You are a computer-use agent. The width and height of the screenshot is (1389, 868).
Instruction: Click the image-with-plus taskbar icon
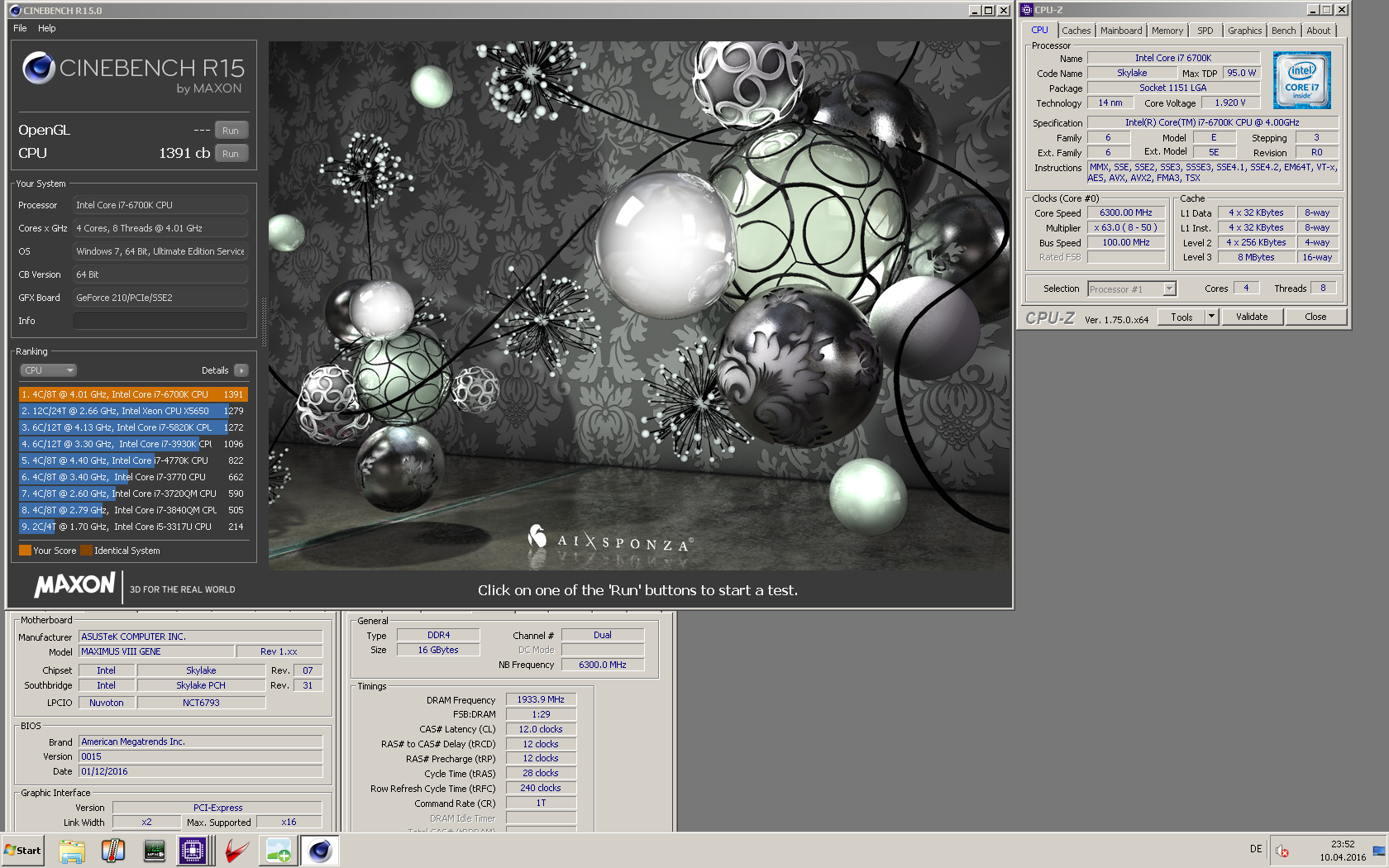click(x=279, y=851)
